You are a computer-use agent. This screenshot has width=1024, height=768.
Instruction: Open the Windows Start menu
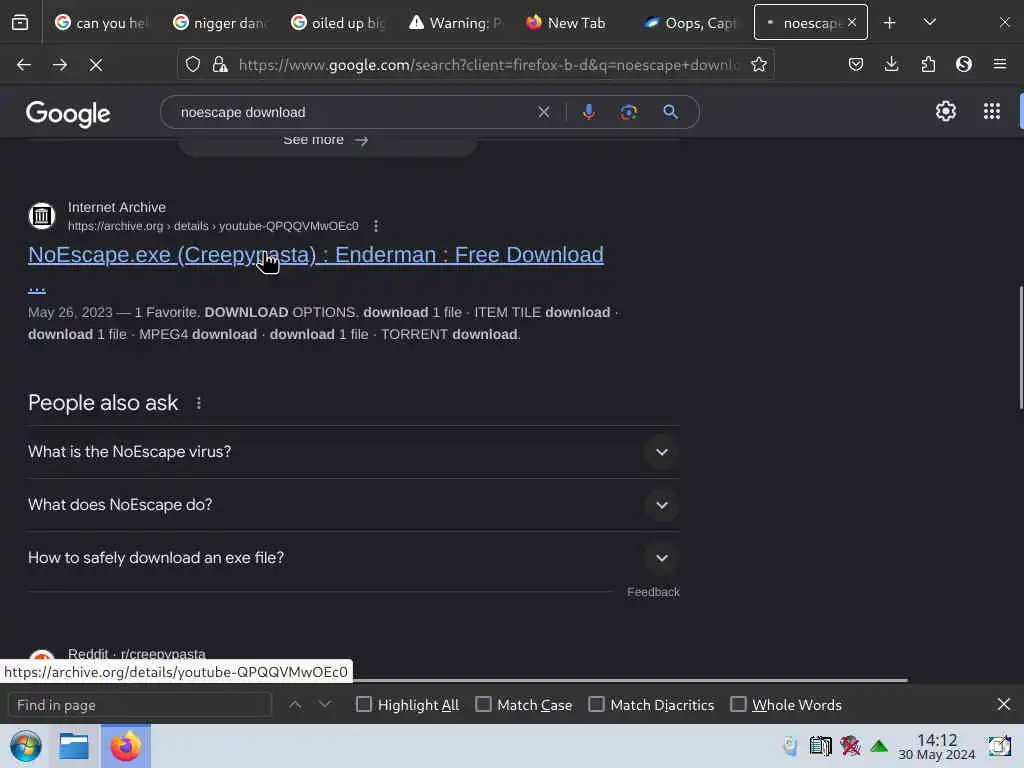[x=25, y=746]
